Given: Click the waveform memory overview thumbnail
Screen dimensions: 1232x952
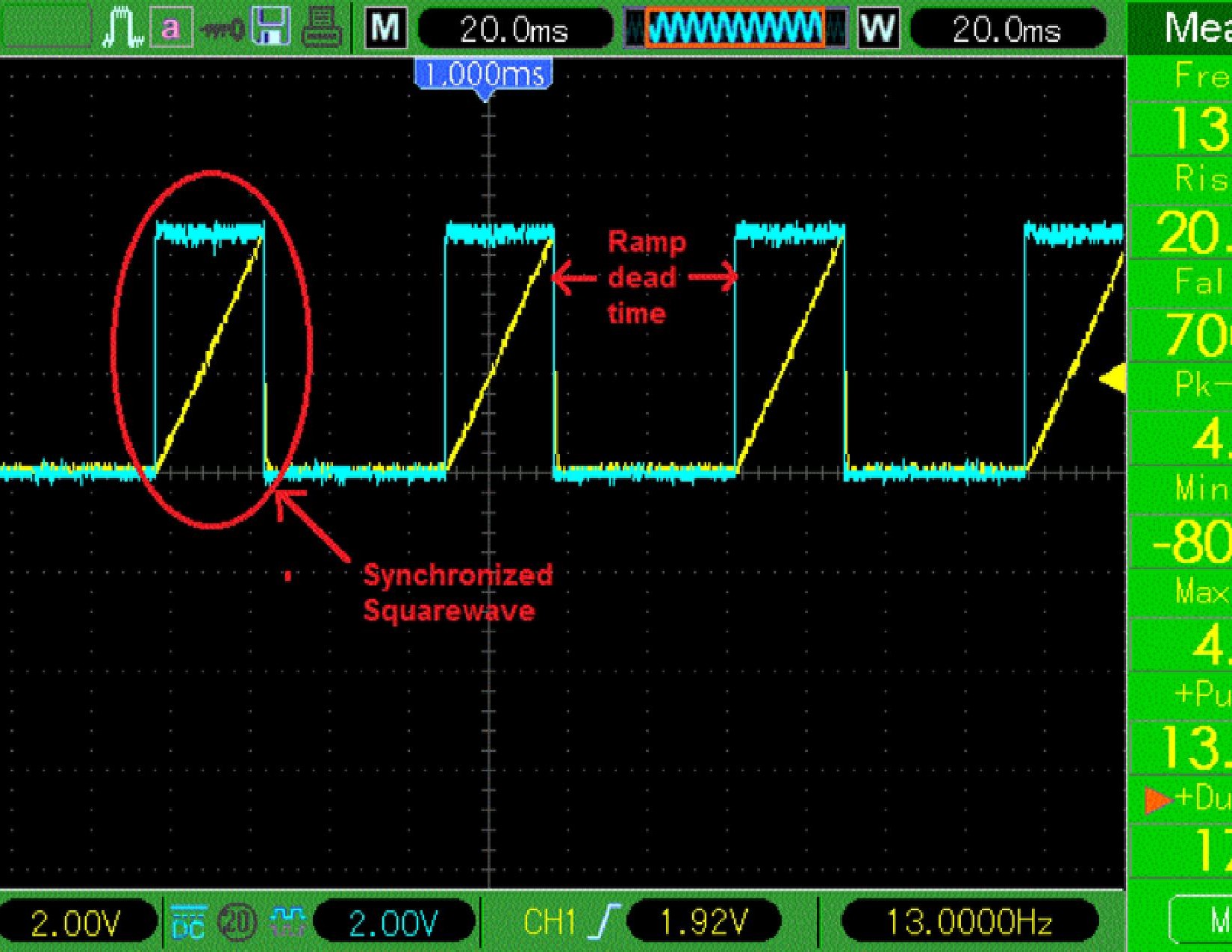Looking at the screenshot, I should pyautogui.click(x=735, y=28).
